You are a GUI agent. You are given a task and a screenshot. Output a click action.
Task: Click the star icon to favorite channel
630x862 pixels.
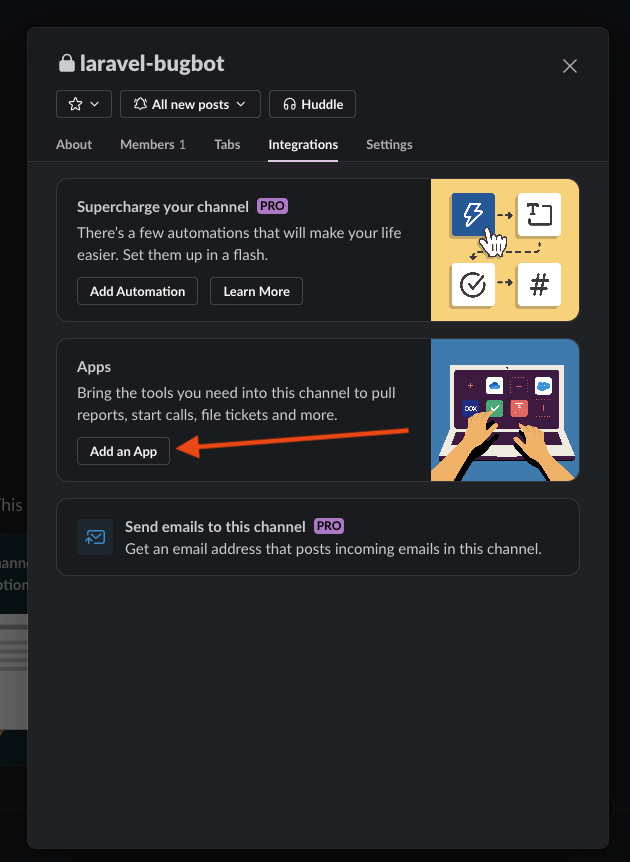click(x=75, y=104)
